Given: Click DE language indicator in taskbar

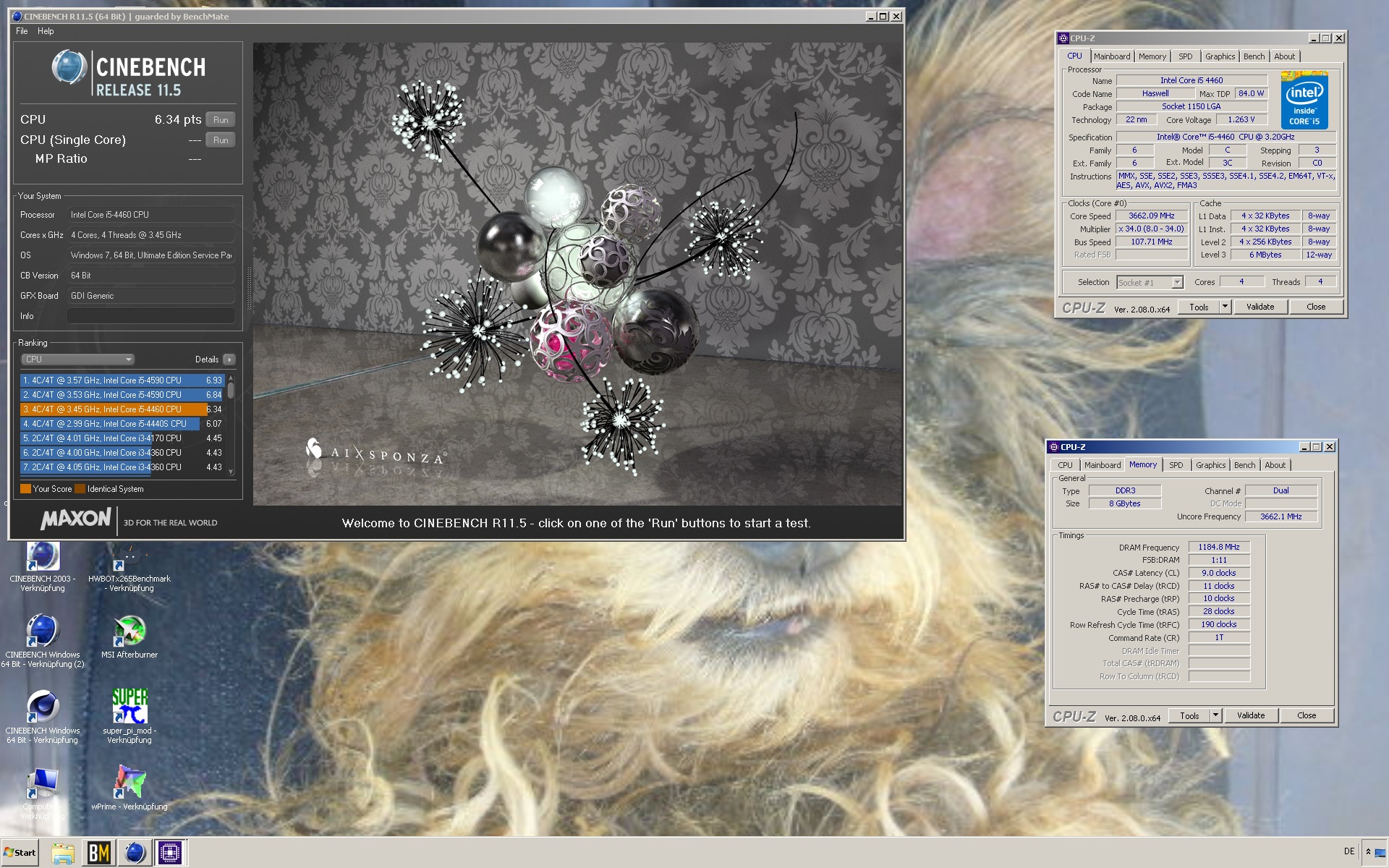Looking at the screenshot, I should (1348, 851).
